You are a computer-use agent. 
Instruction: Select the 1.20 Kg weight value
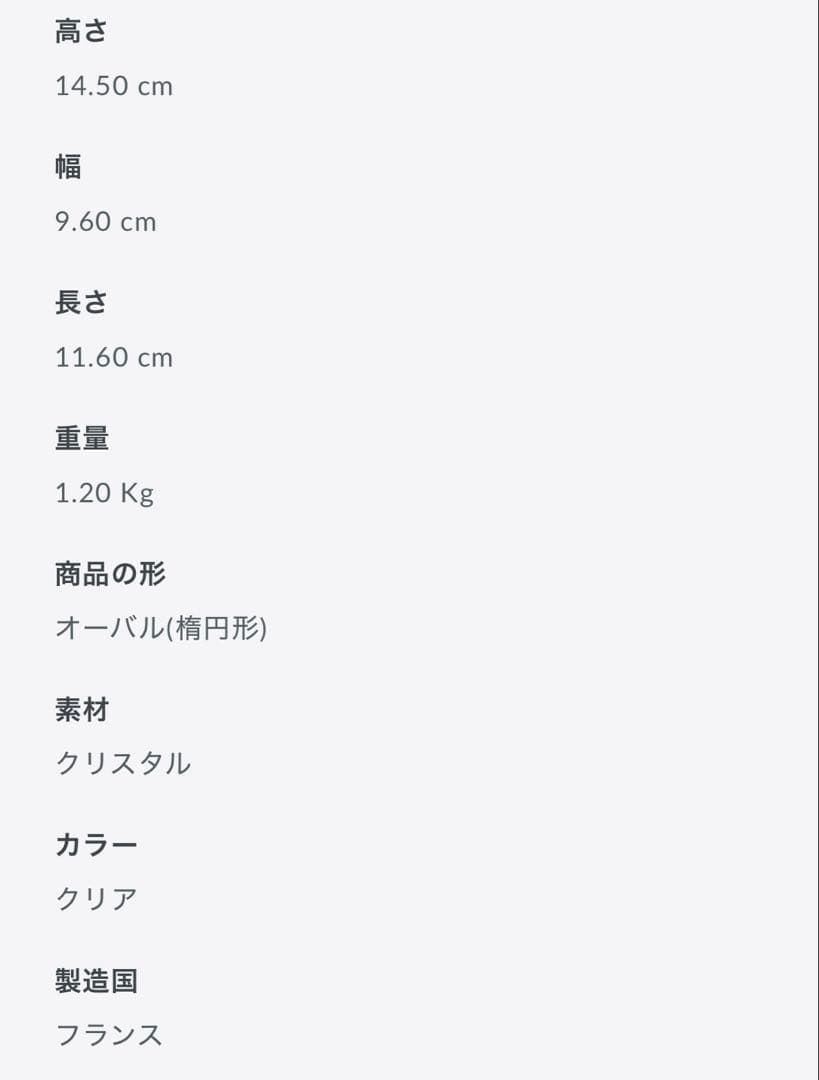click(104, 493)
